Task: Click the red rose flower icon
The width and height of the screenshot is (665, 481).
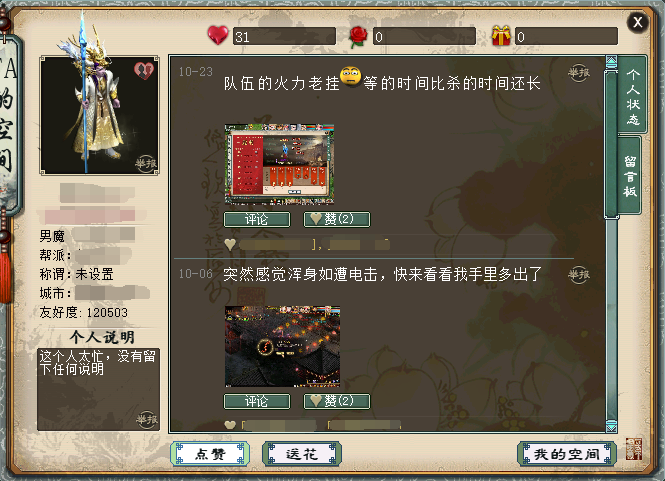Action: click(x=358, y=36)
